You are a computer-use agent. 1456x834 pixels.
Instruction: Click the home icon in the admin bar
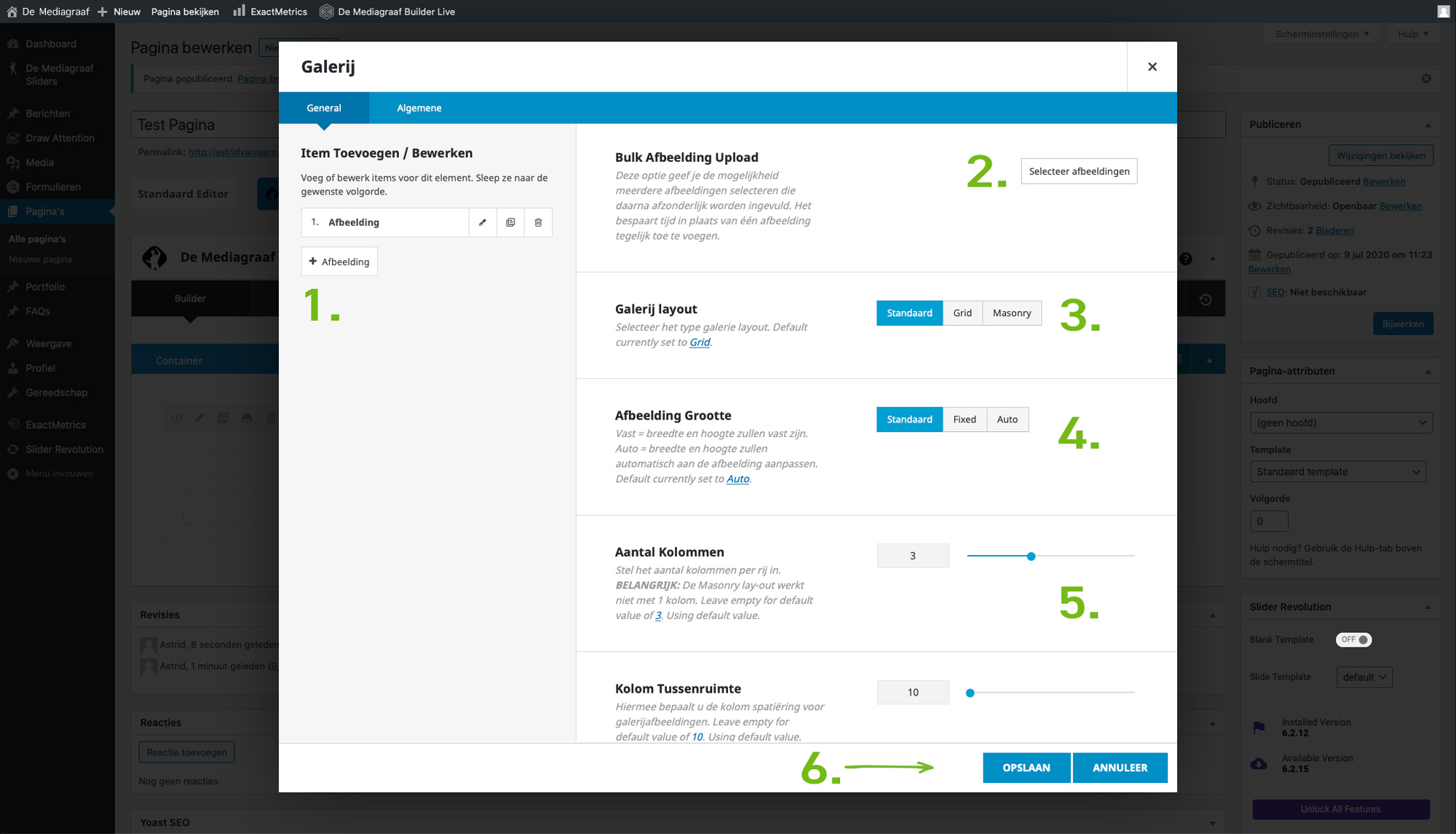12,11
